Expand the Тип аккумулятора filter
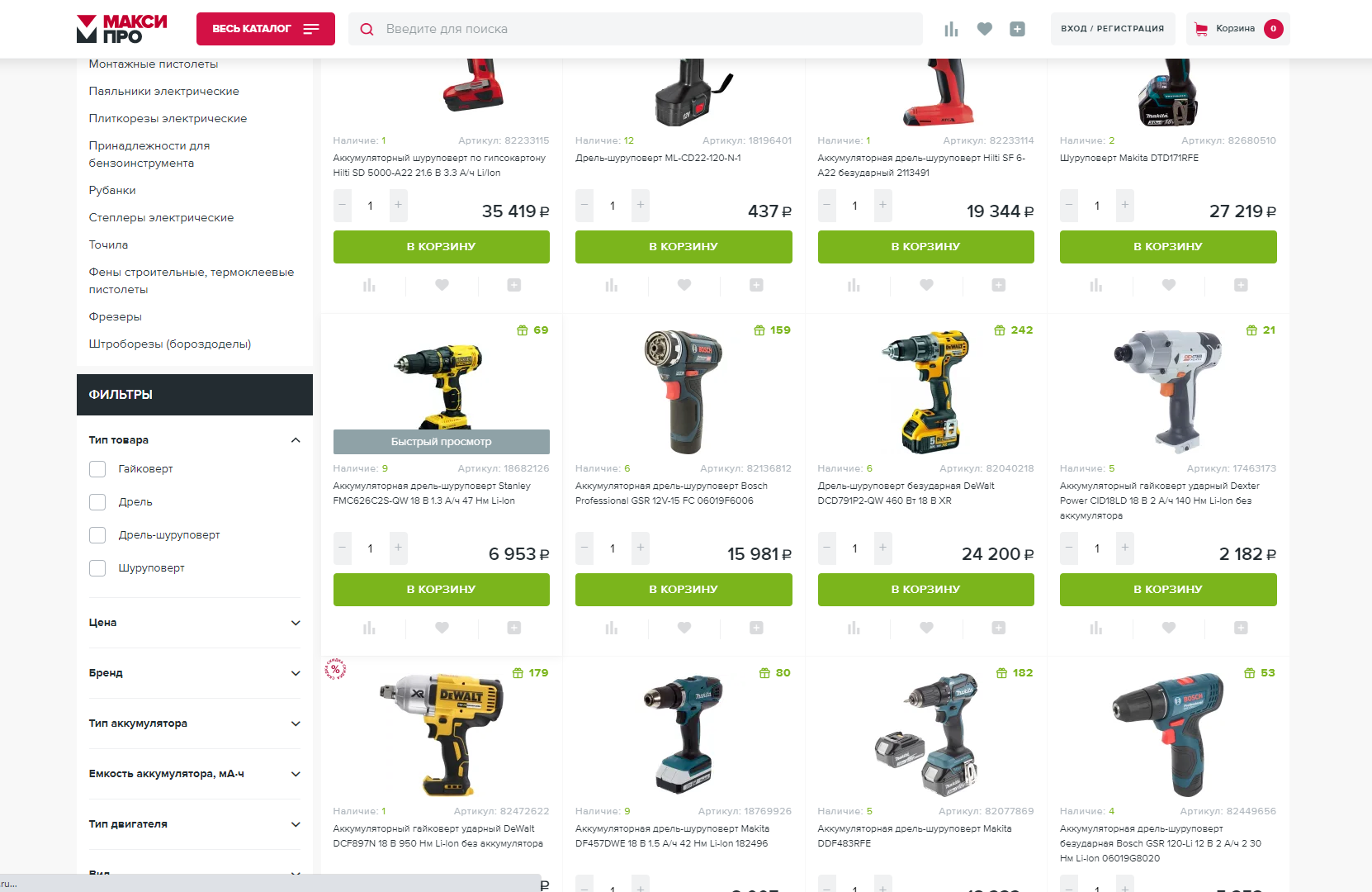Image resolution: width=1372 pixels, height=892 pixels. 296,724
